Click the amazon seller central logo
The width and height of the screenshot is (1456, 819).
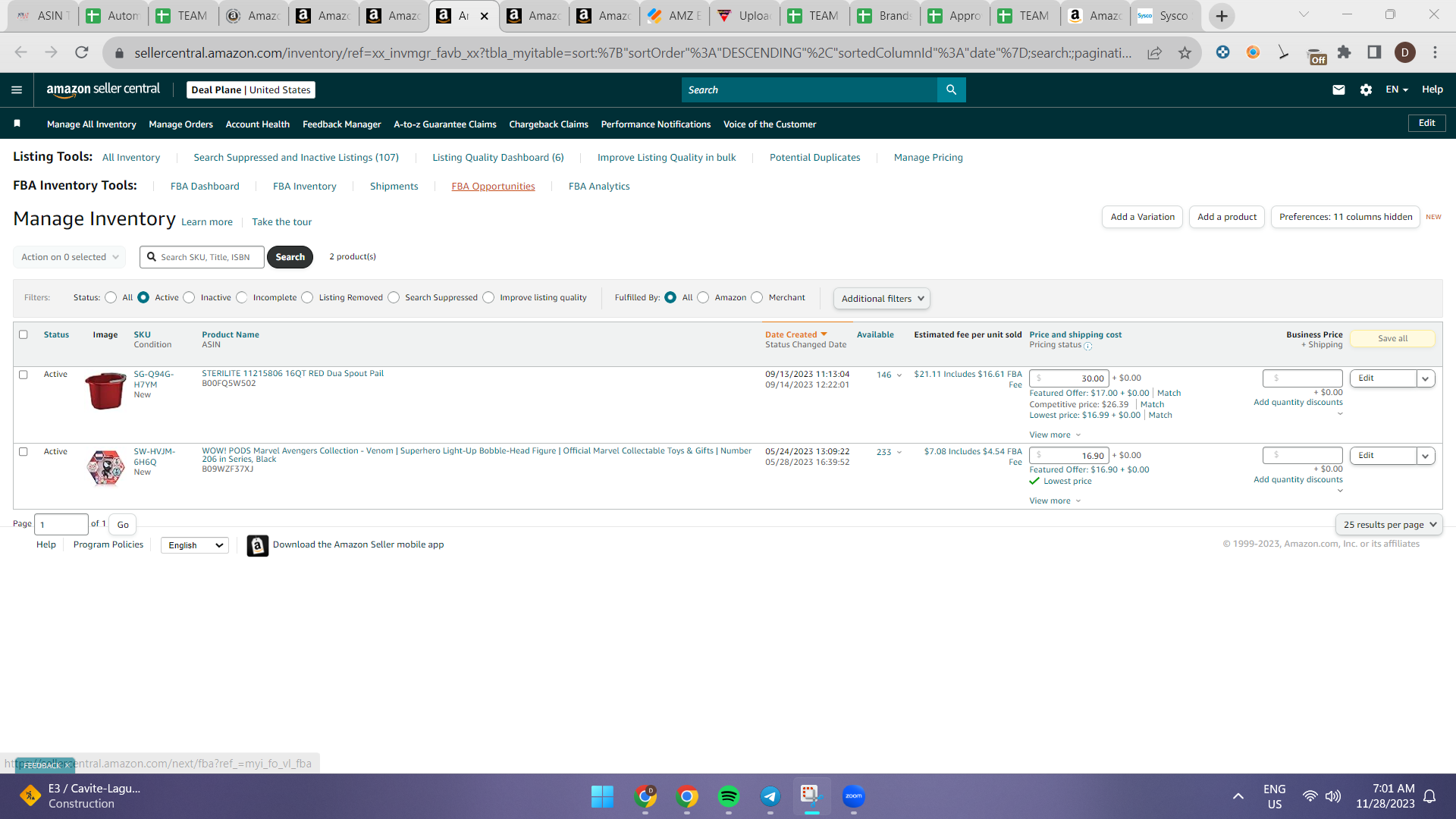(103, 89)
